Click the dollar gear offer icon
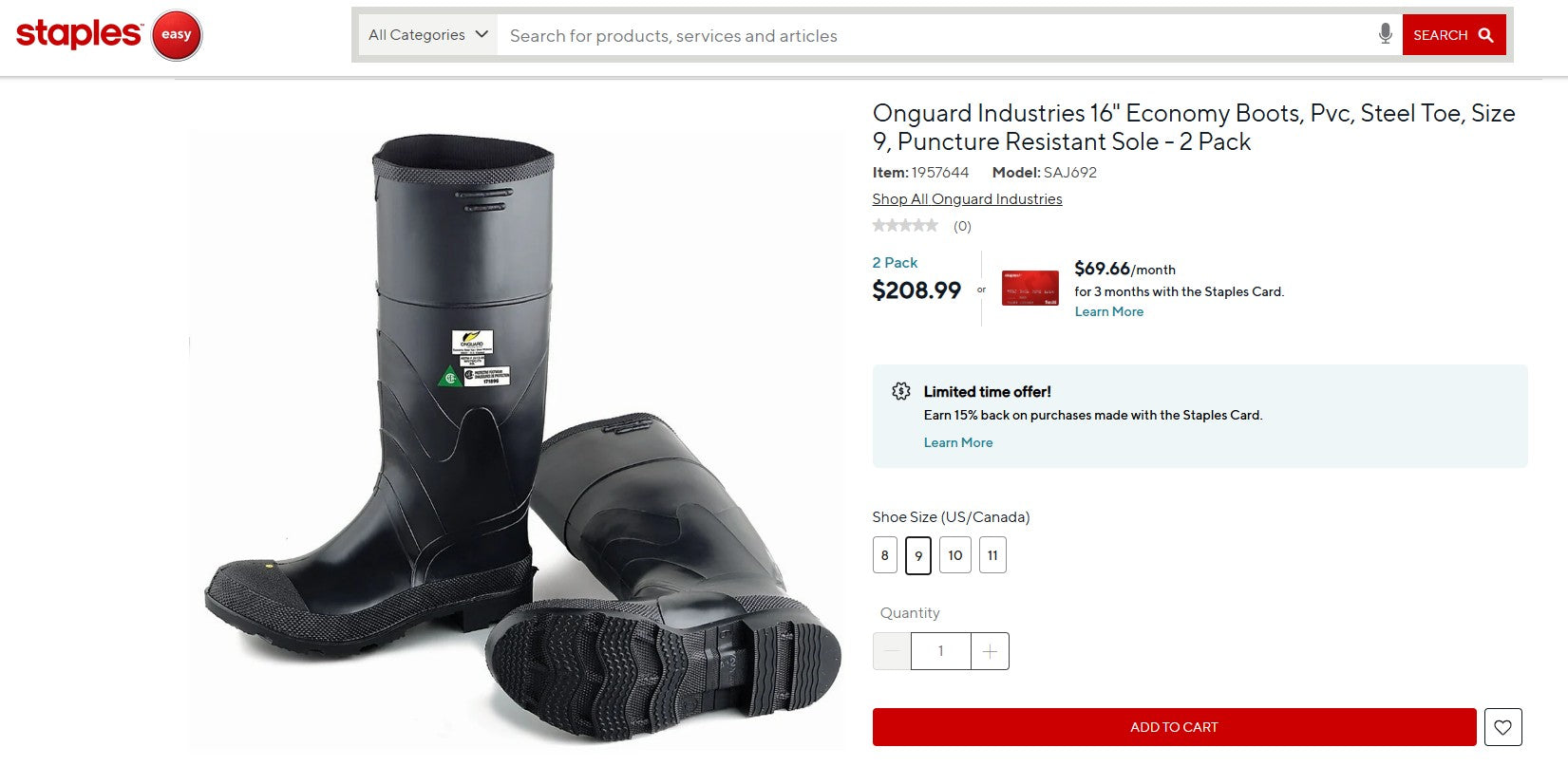 (900, 390)
